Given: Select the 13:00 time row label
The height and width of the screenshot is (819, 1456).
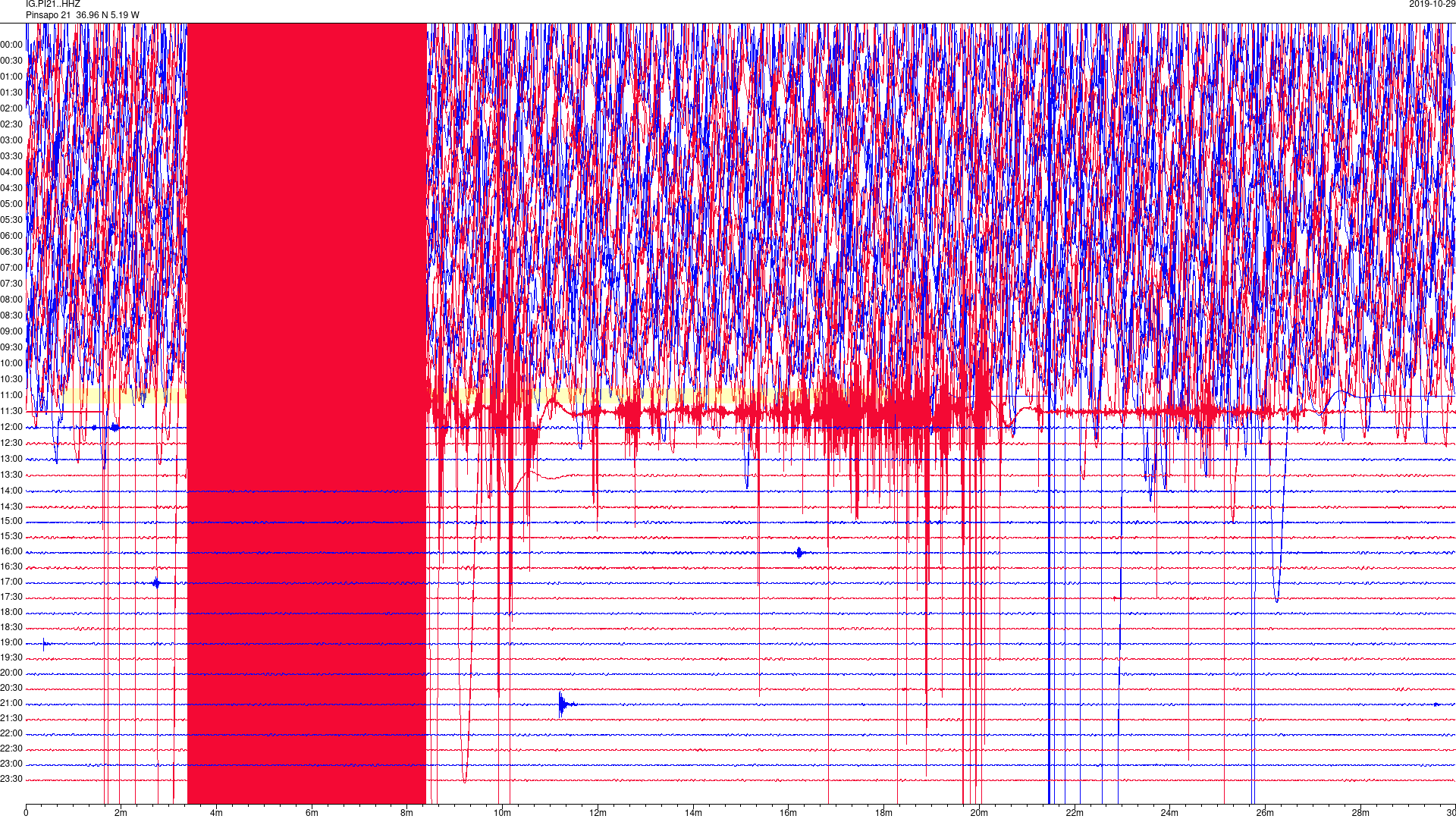Looking at the screenshot, I should point(11,459).
